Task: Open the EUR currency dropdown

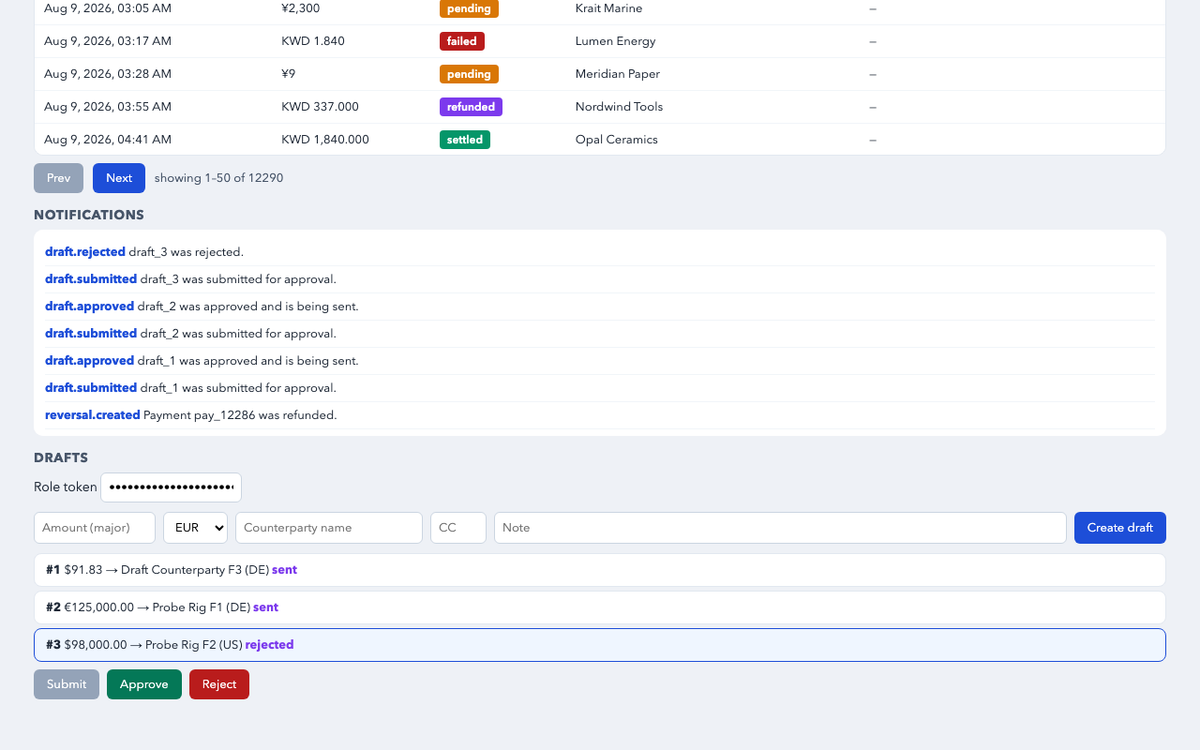Action: [196, 528]
